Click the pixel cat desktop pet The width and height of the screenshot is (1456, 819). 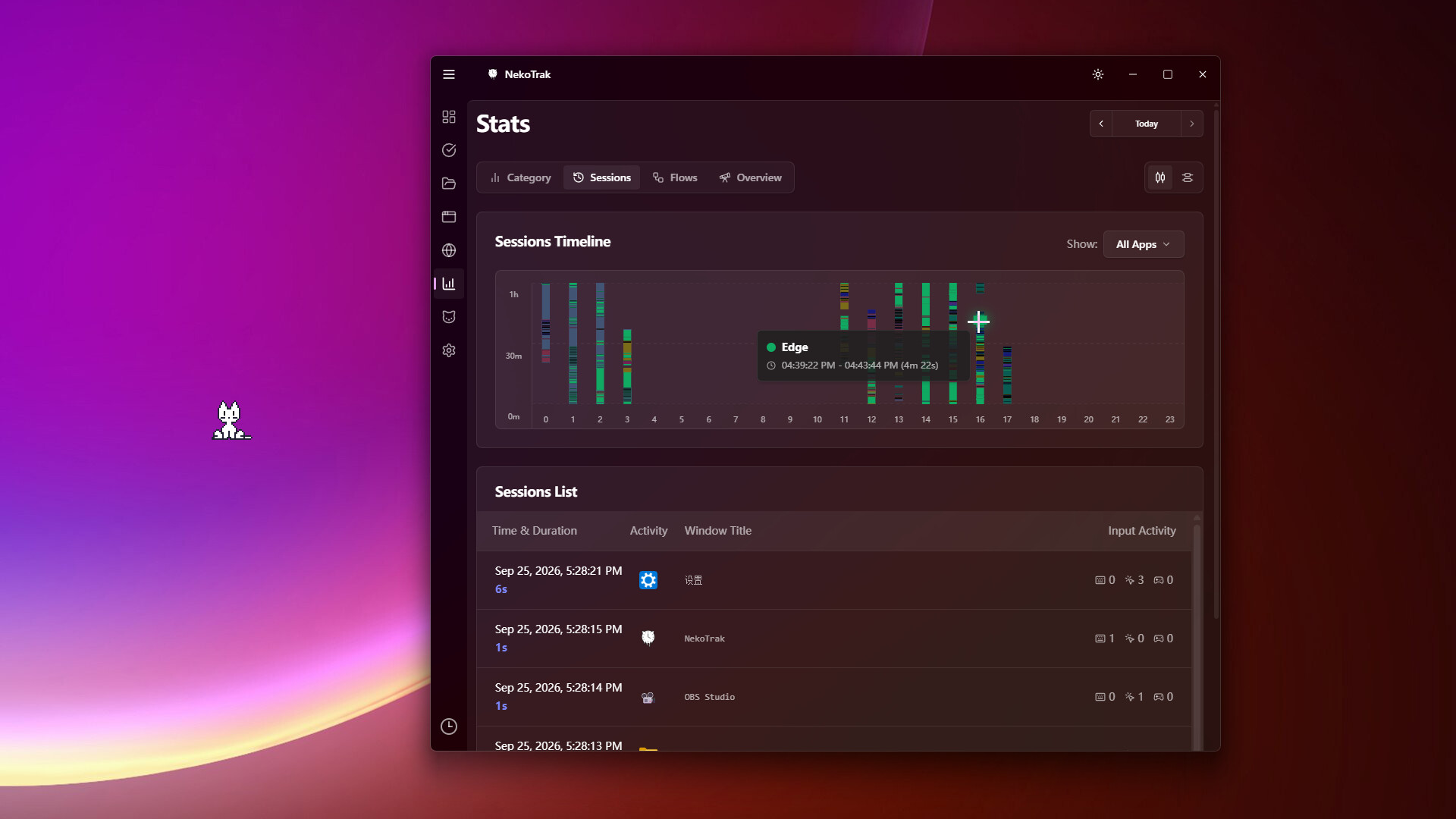[231, 421]
